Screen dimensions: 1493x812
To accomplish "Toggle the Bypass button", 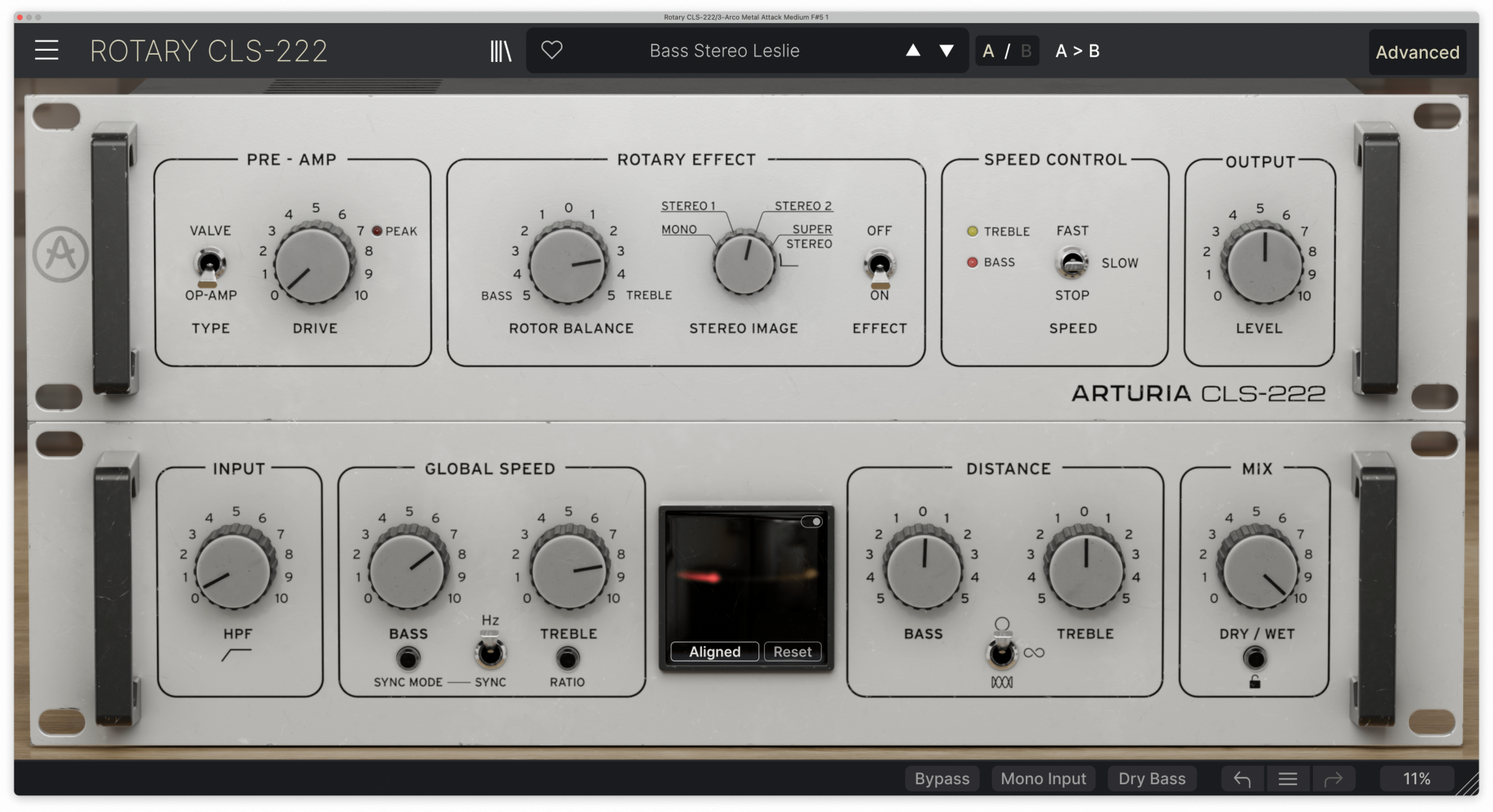I will click(x=942, y=779).
